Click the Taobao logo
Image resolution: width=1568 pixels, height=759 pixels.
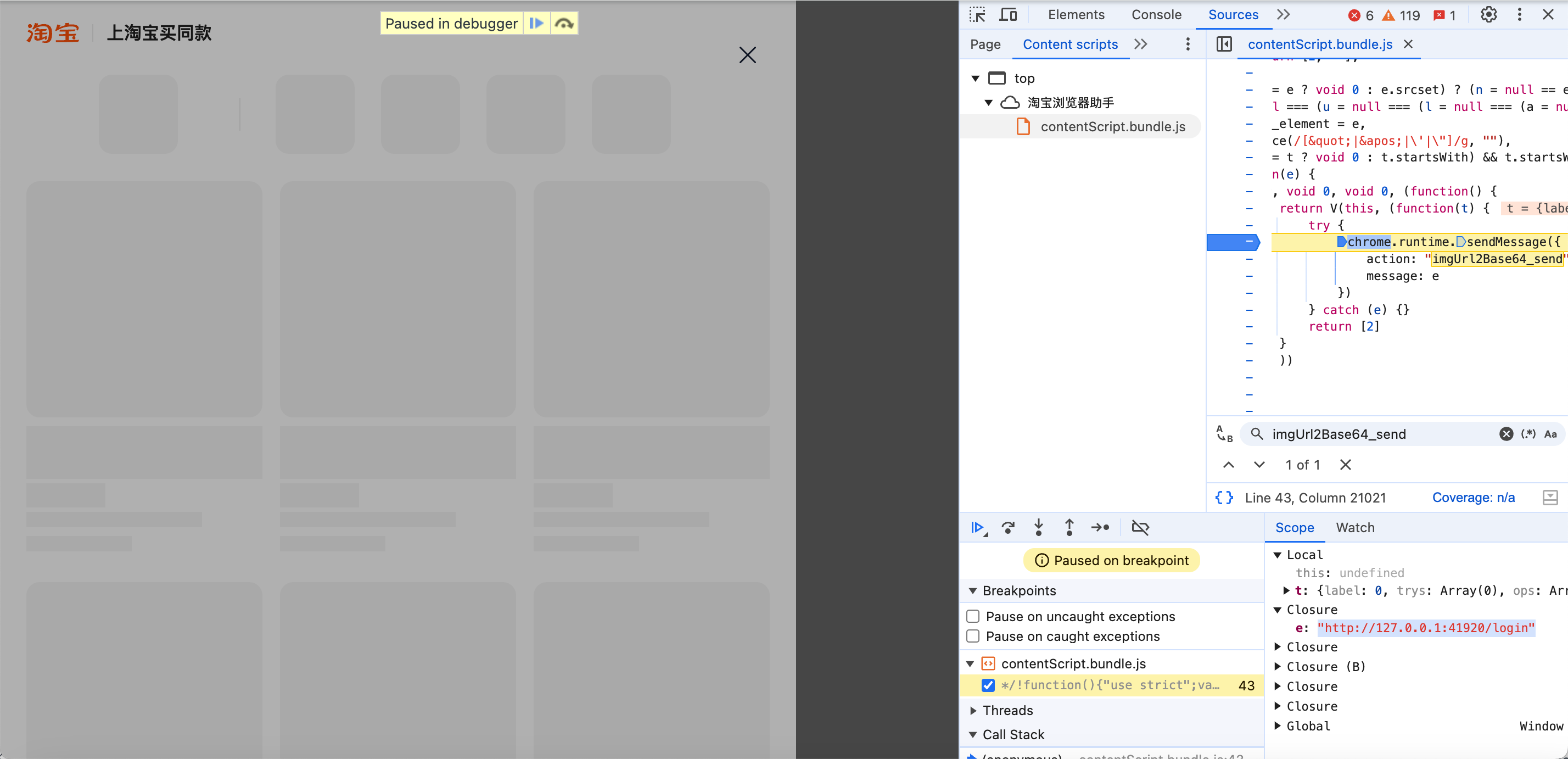(x=52, y=33)
